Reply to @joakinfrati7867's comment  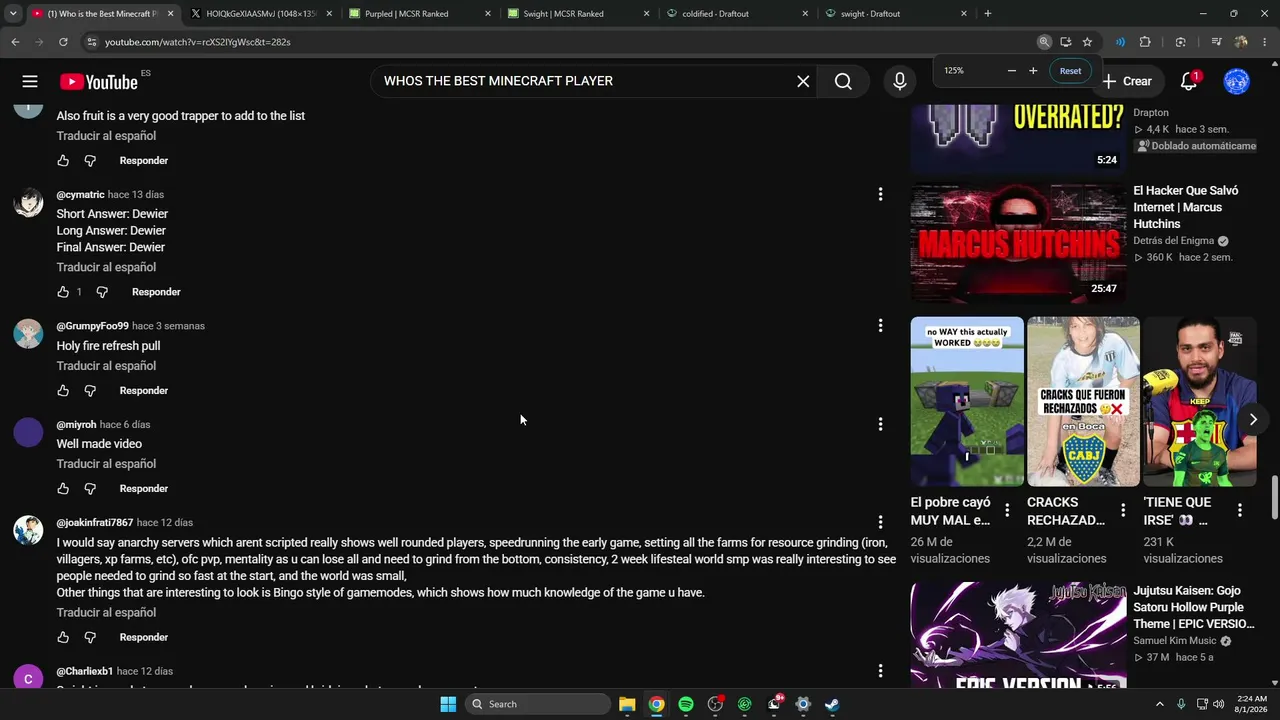(144, 637)
